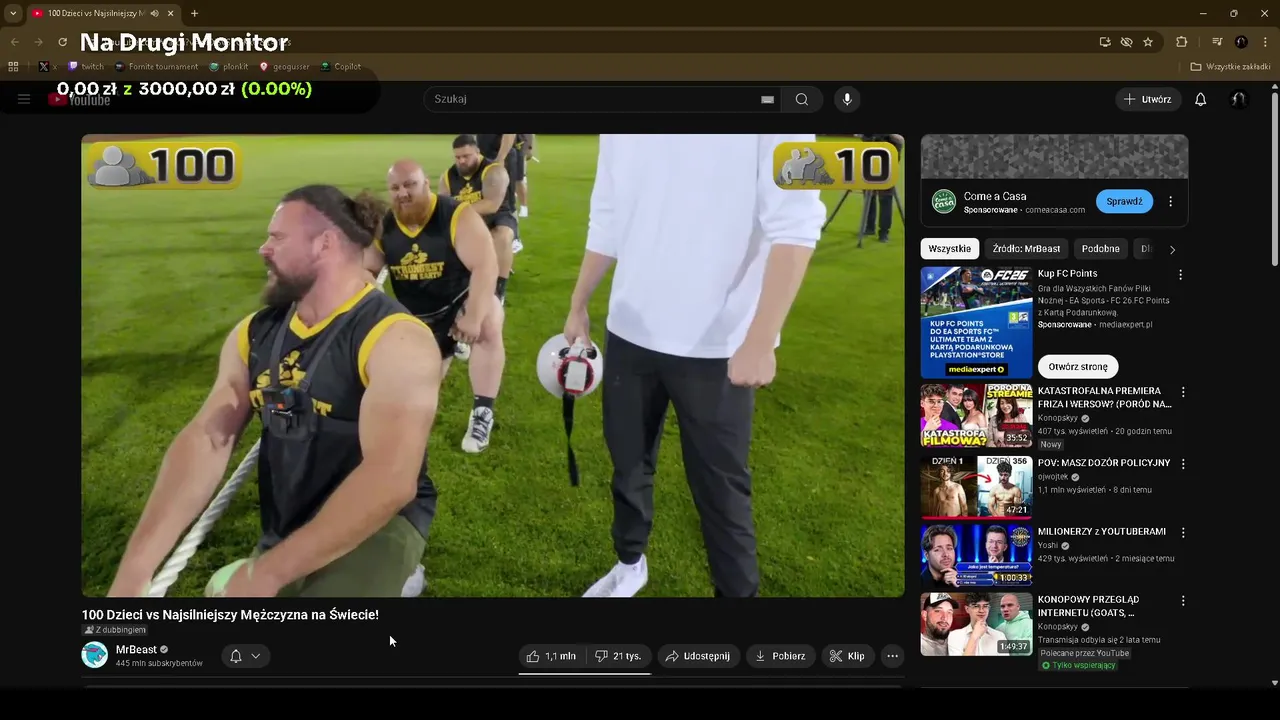Open options for POV: MASZ DOZÓR POLICYJNY
The height and width of the screenshot is (720, 1280).
click(x=1183, y=464)
